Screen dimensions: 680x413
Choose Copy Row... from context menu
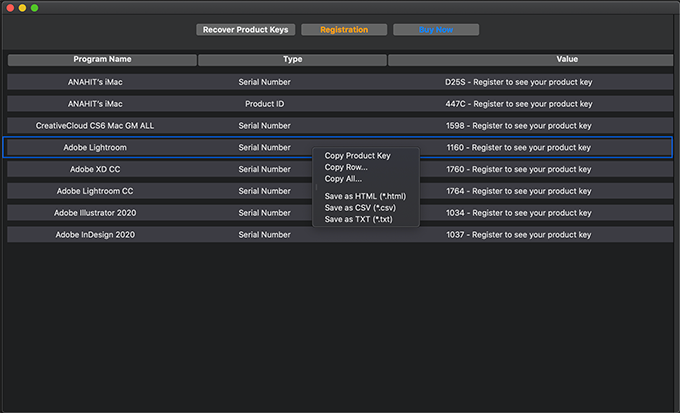[346, 167]
